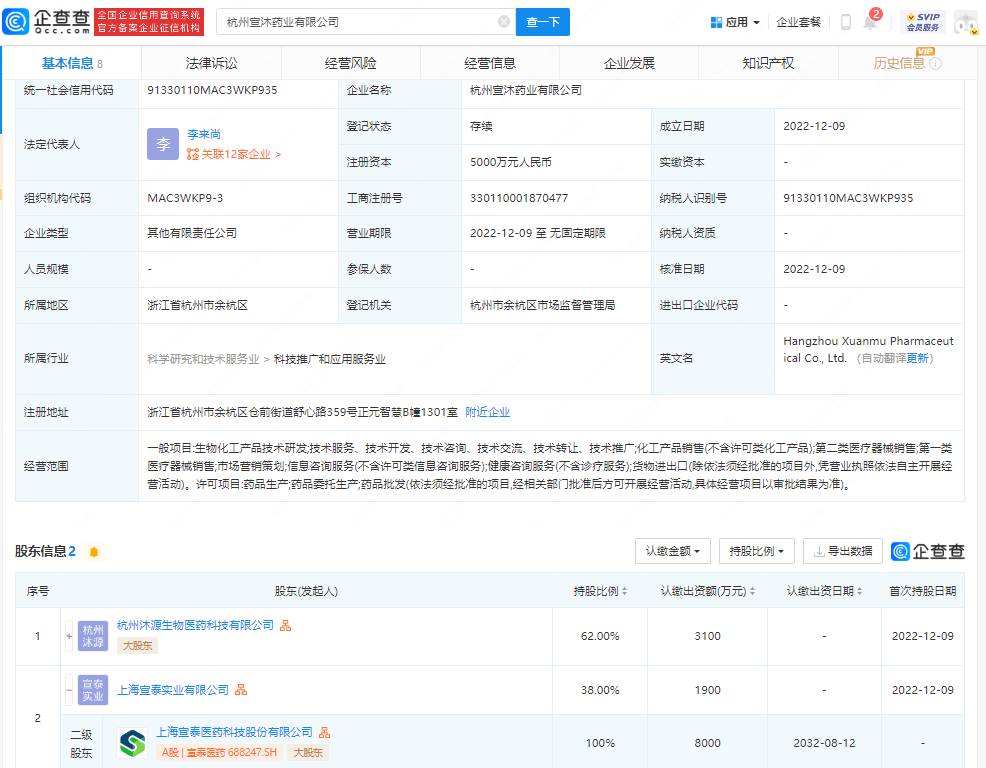Open the 持股比例 filter dropdown
Viewport: 986px width, 768px height.
[756, 551]
